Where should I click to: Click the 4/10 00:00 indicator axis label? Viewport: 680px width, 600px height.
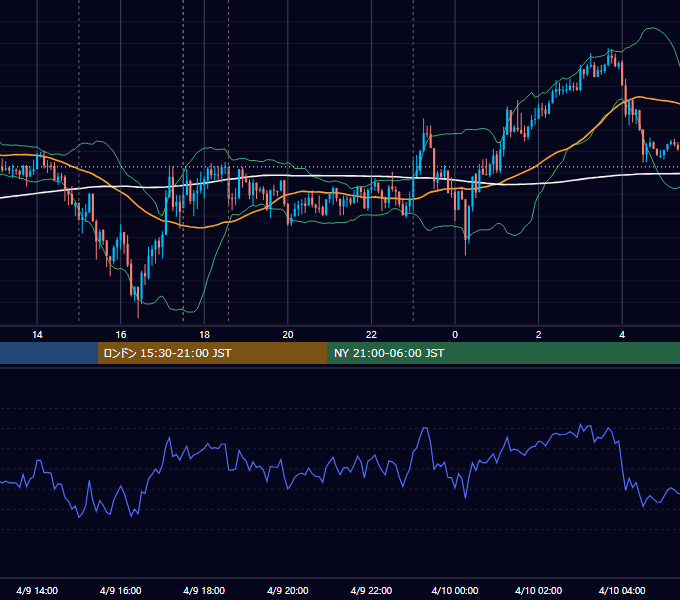coord(455,590)
